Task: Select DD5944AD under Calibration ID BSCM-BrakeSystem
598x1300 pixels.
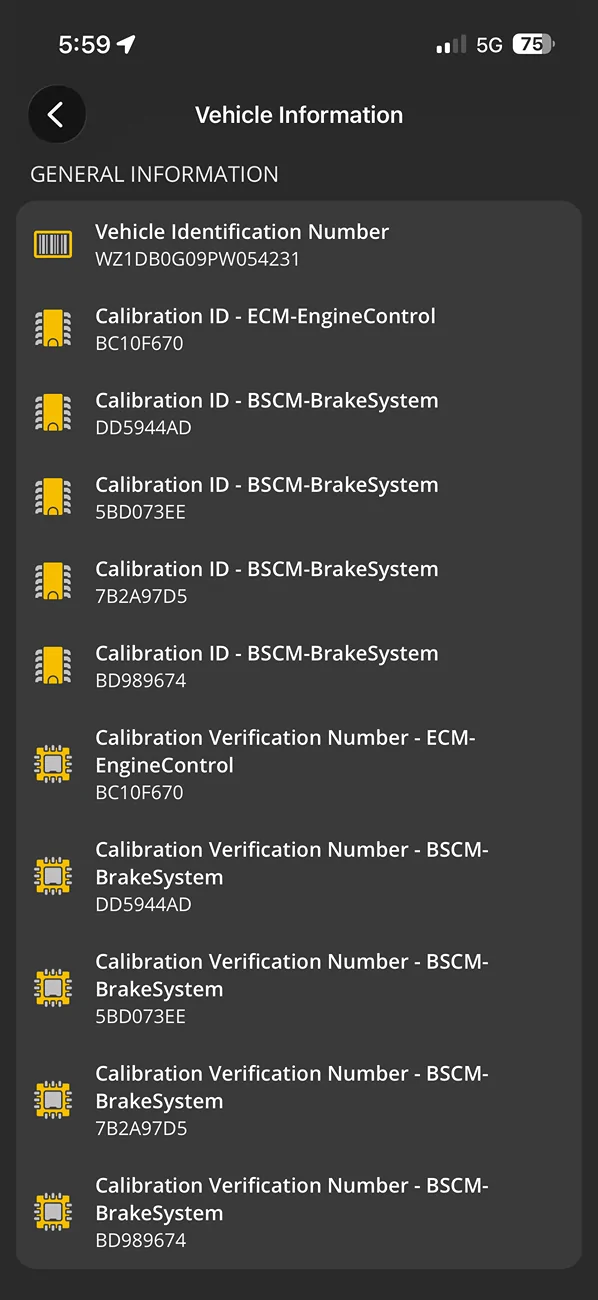Action: tap(143, 427)
